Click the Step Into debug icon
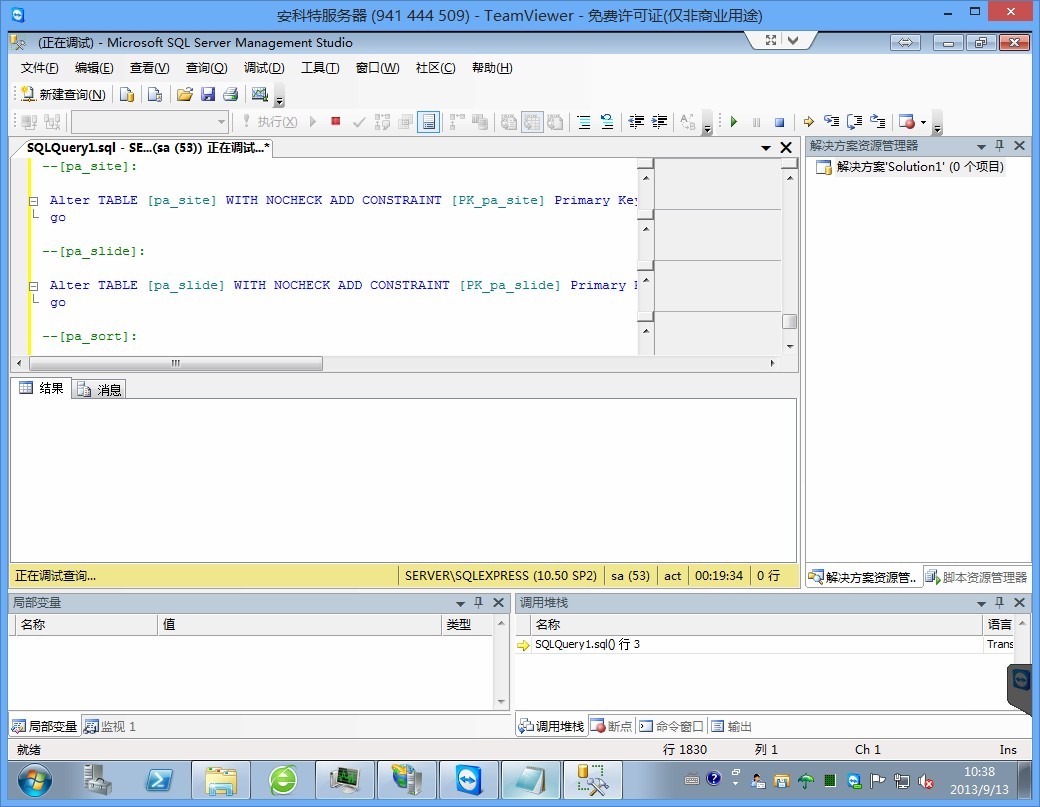The image size is (1040, 807). (831, 122)
